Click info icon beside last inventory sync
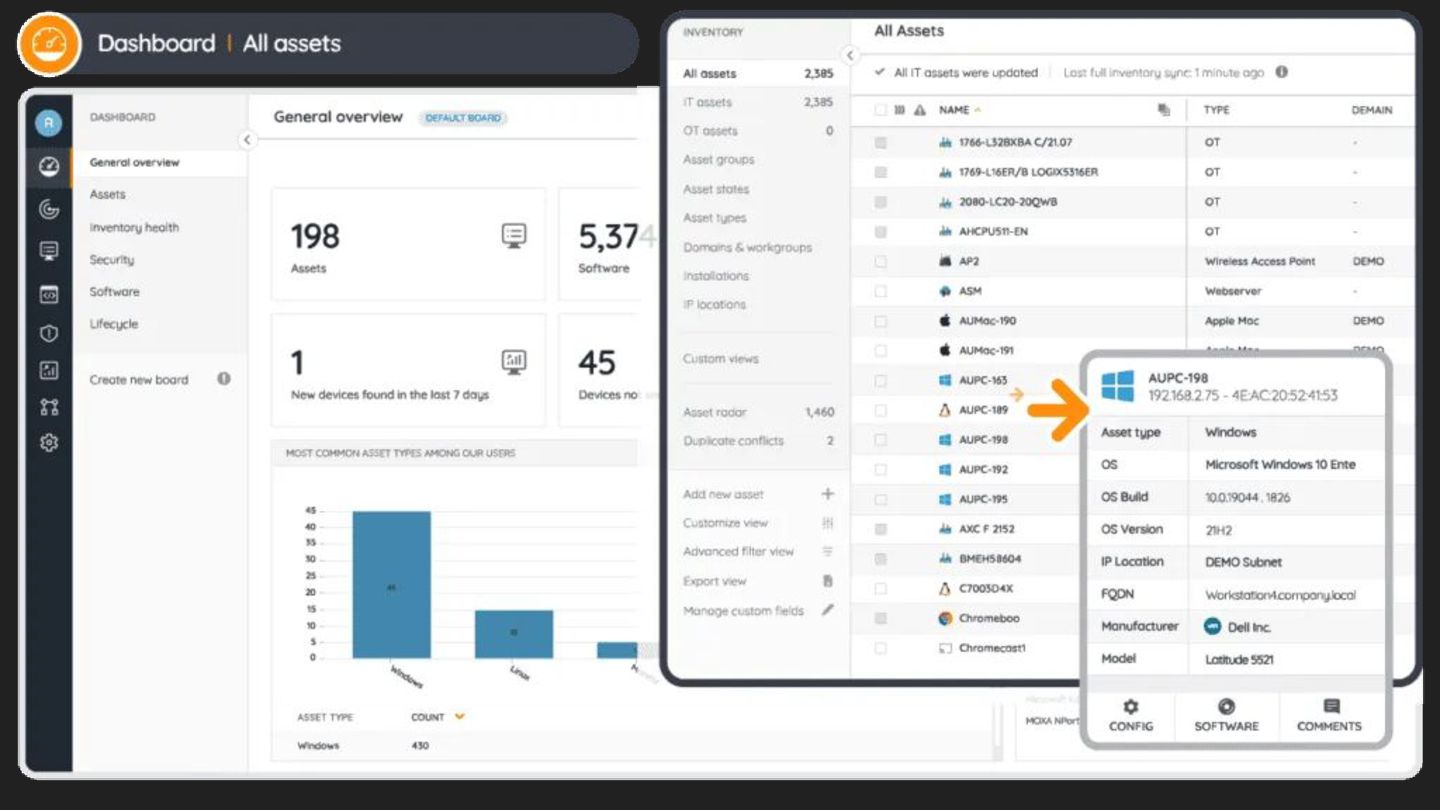The image size is (1440, 810). coord(1282,72)
